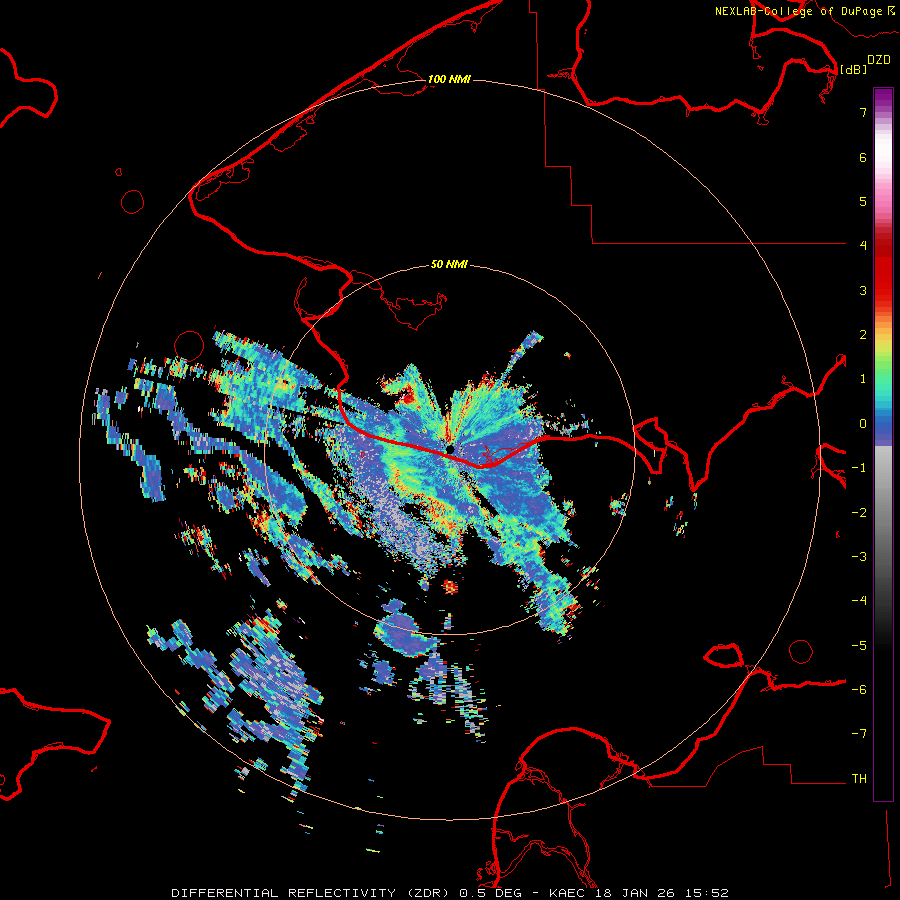Click the -6 value on the color scale

coord(859,690)
